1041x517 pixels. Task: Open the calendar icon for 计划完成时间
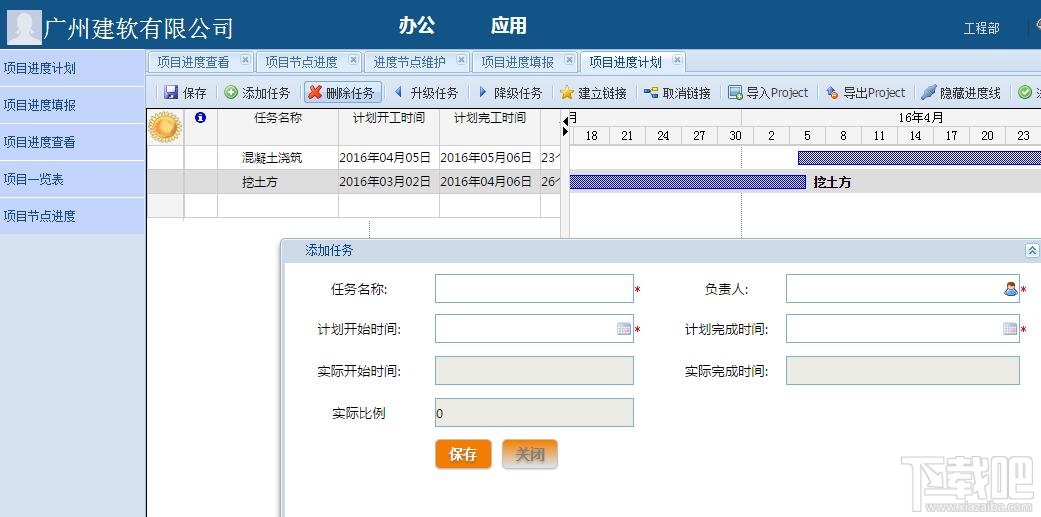coord(1010,329)
